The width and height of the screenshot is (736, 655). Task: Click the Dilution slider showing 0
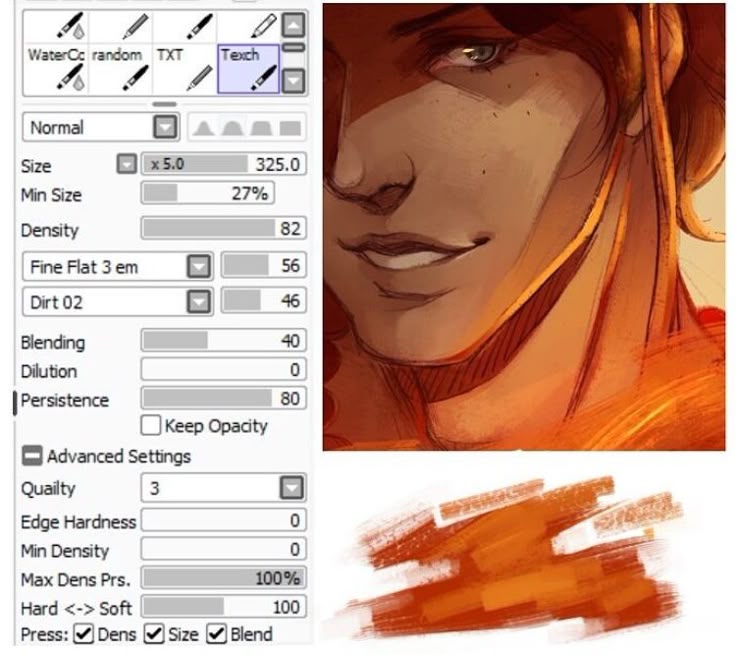223,370
